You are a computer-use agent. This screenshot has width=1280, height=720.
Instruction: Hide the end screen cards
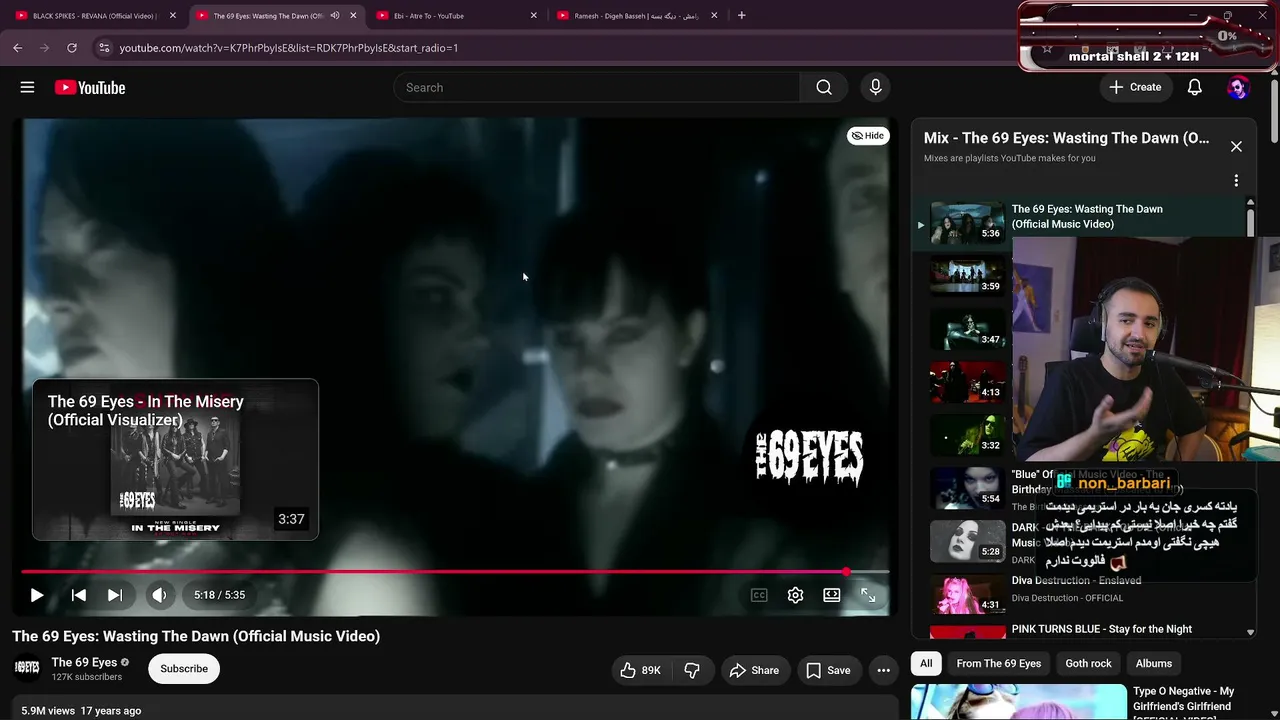tap(868, 136)
